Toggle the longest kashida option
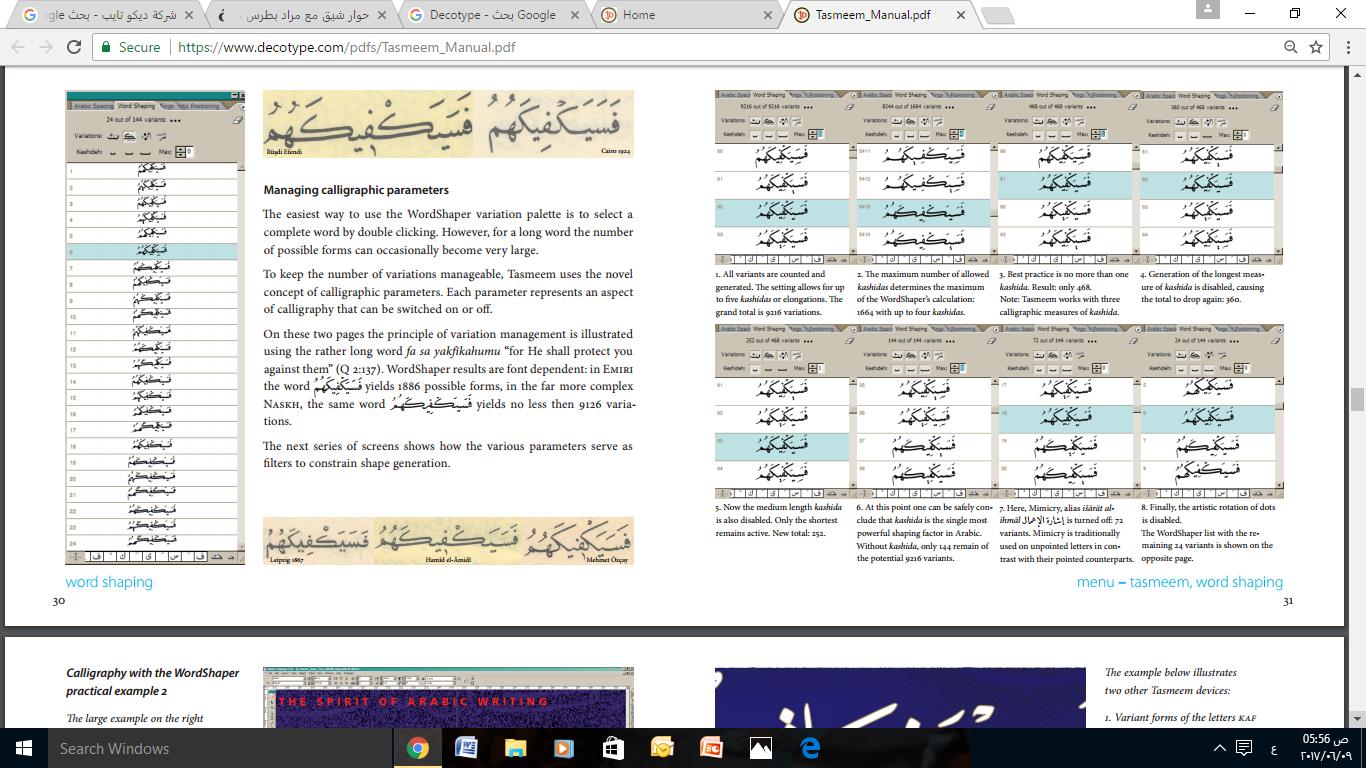 point(145,154)
